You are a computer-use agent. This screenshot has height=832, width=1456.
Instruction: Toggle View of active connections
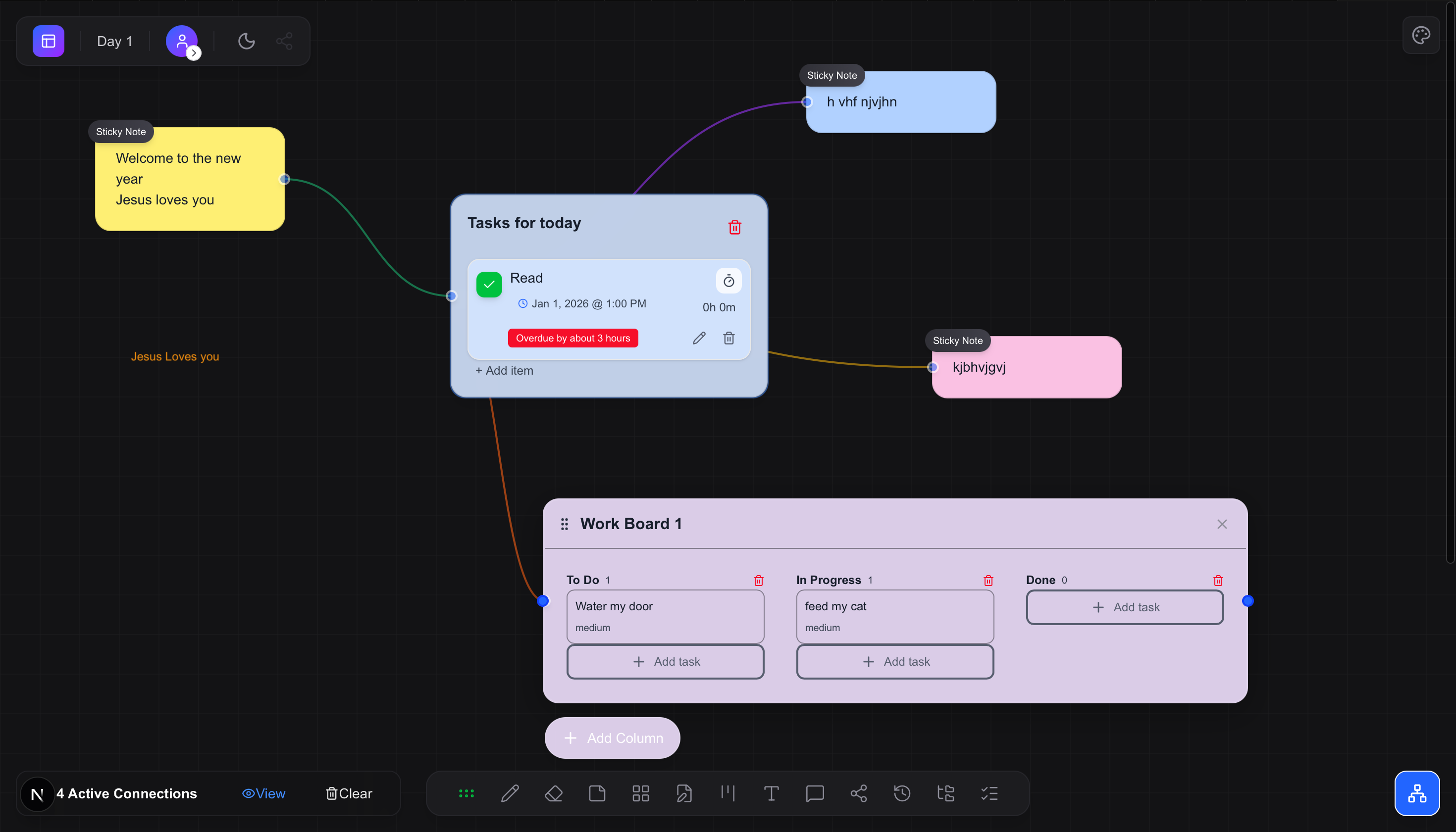pos(263,793)
